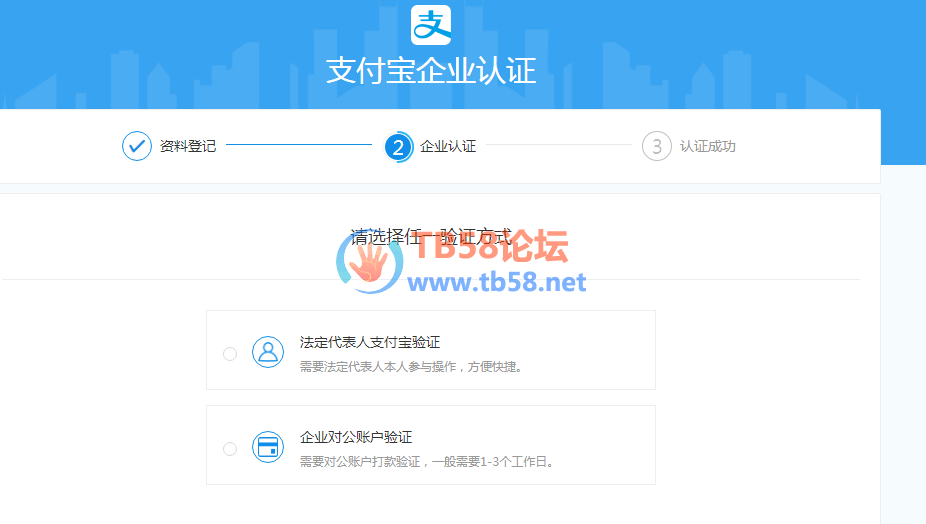Click the Alipay logo at the top

431,25
